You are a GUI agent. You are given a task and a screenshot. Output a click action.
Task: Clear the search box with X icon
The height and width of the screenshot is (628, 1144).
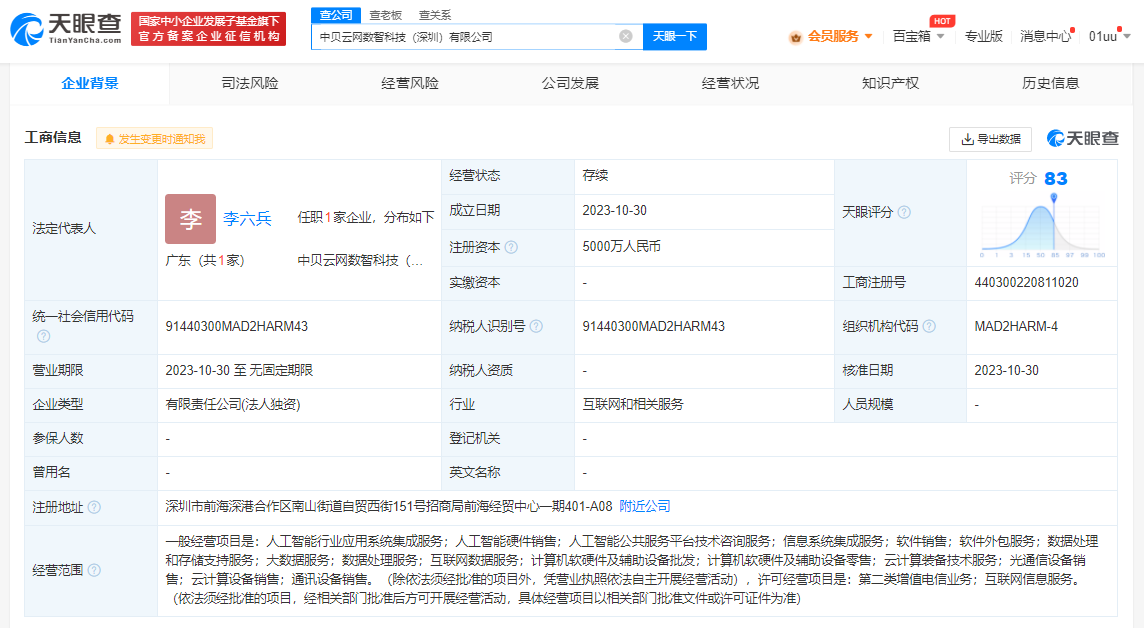click(x=626, y=37)
